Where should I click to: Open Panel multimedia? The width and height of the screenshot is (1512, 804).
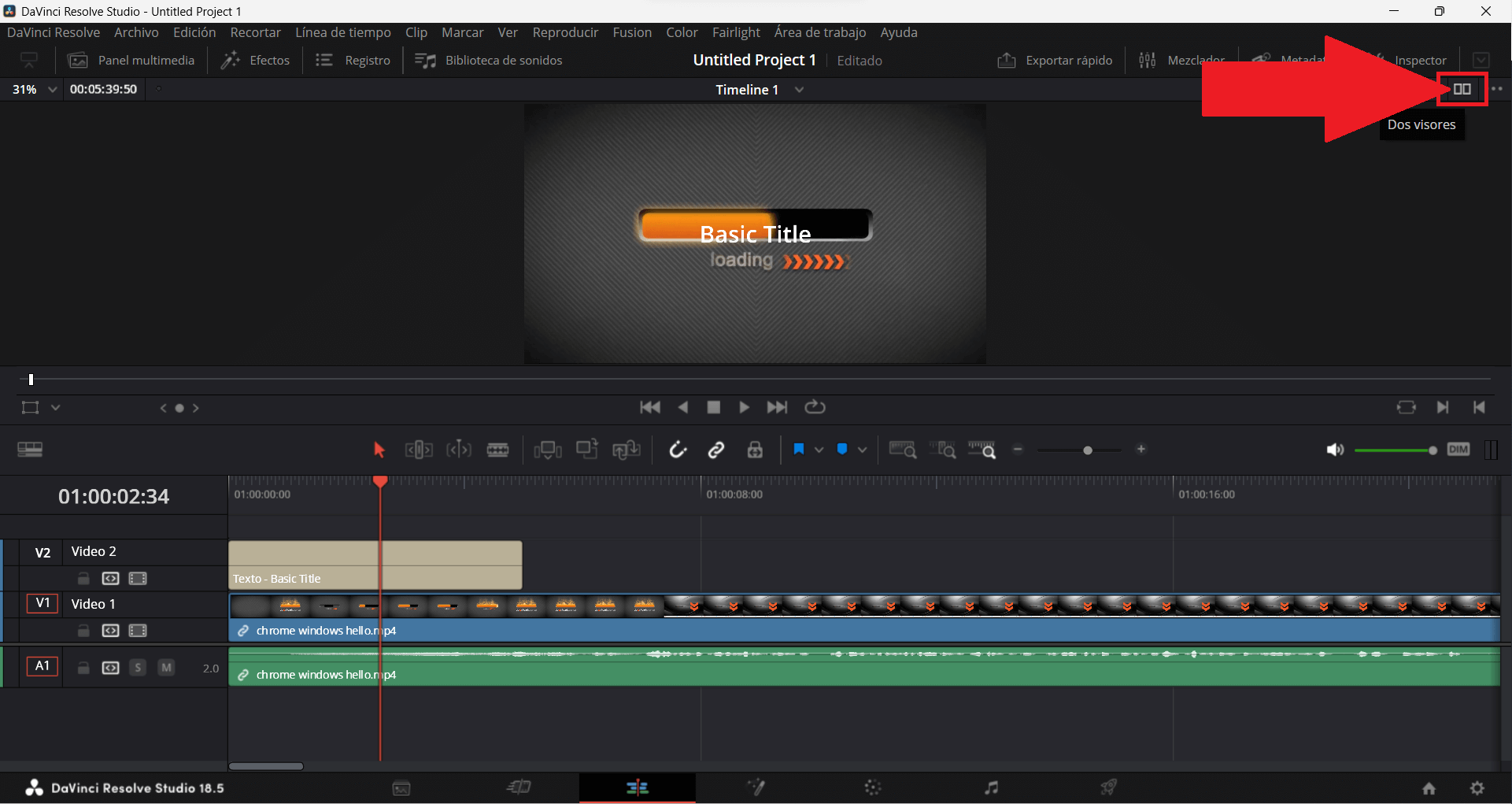click(x=131, y=61)
